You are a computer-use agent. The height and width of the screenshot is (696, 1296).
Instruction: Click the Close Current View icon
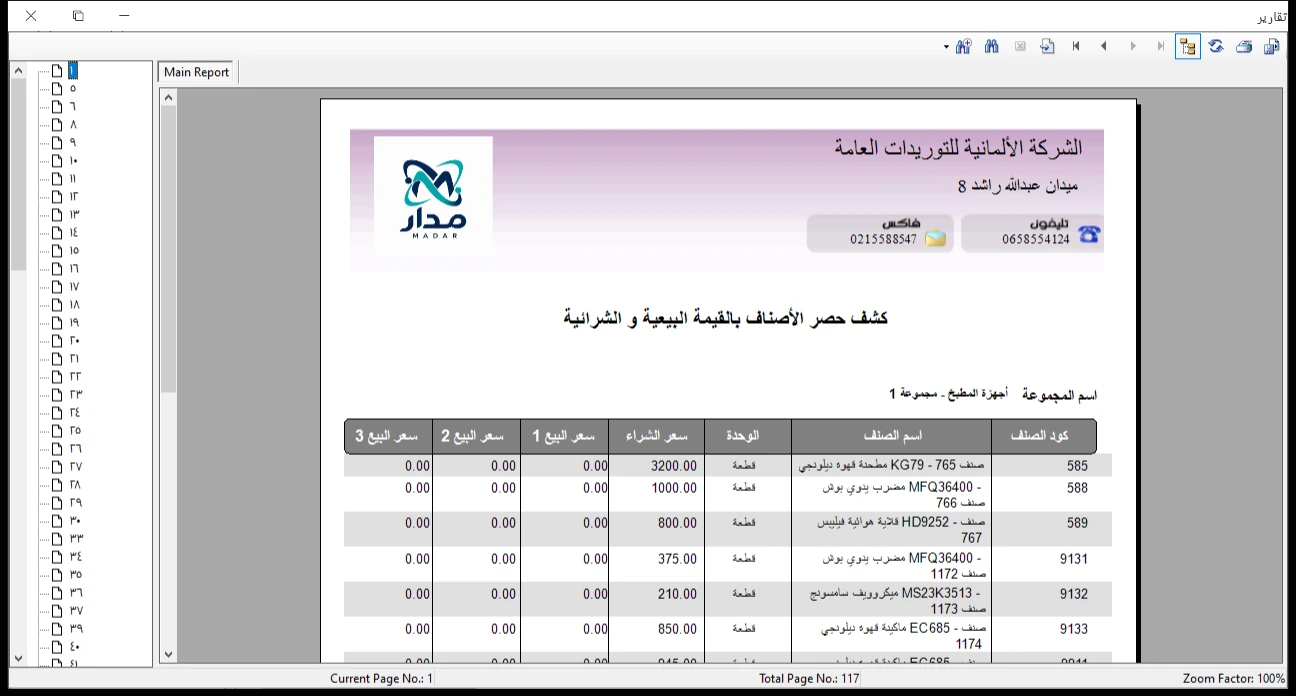click(1020, 46)
